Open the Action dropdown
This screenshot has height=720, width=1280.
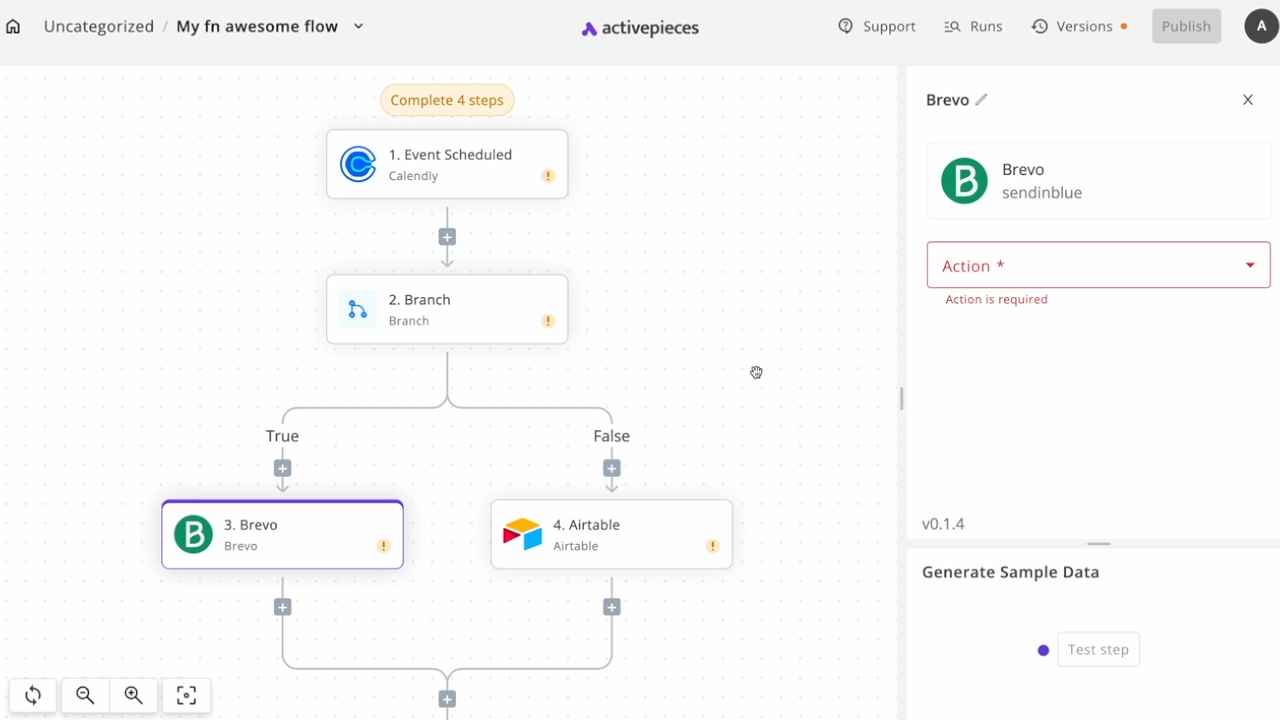point(1098,265)
